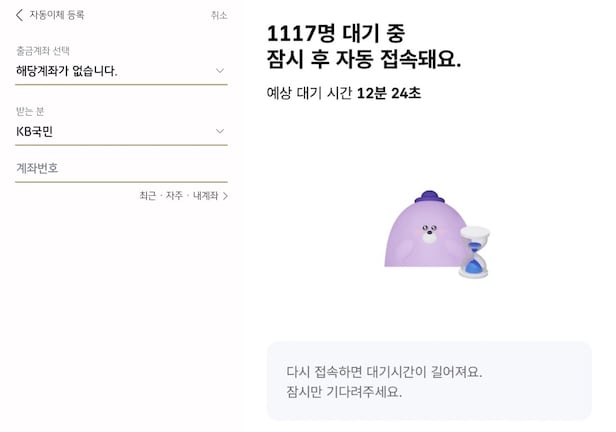The image size is (616, 432).
Task: Expand the chevron beside 해당계좌가 없습니다
Action: [220, 70]
